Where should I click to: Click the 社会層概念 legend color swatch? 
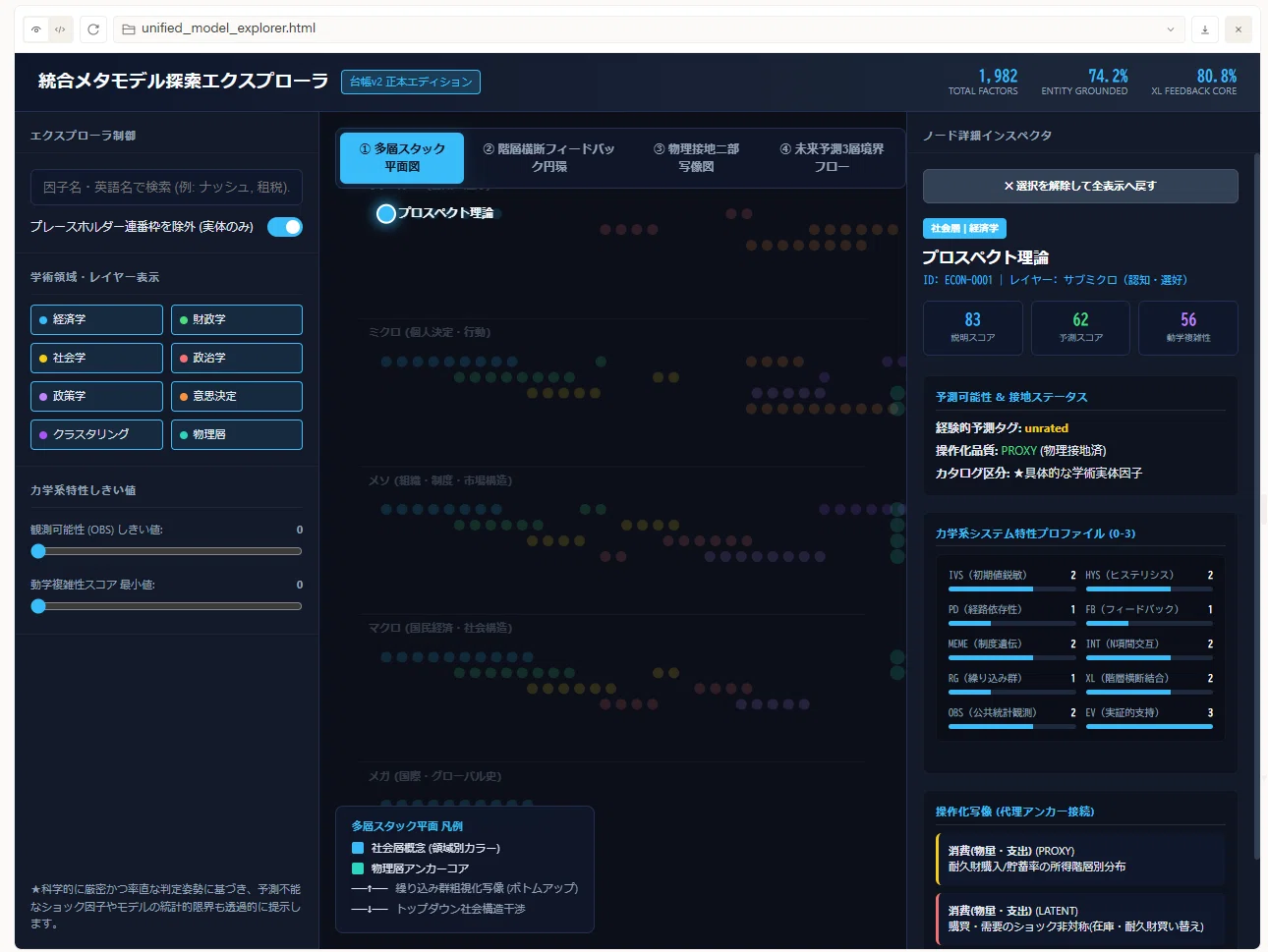[358, 848]
